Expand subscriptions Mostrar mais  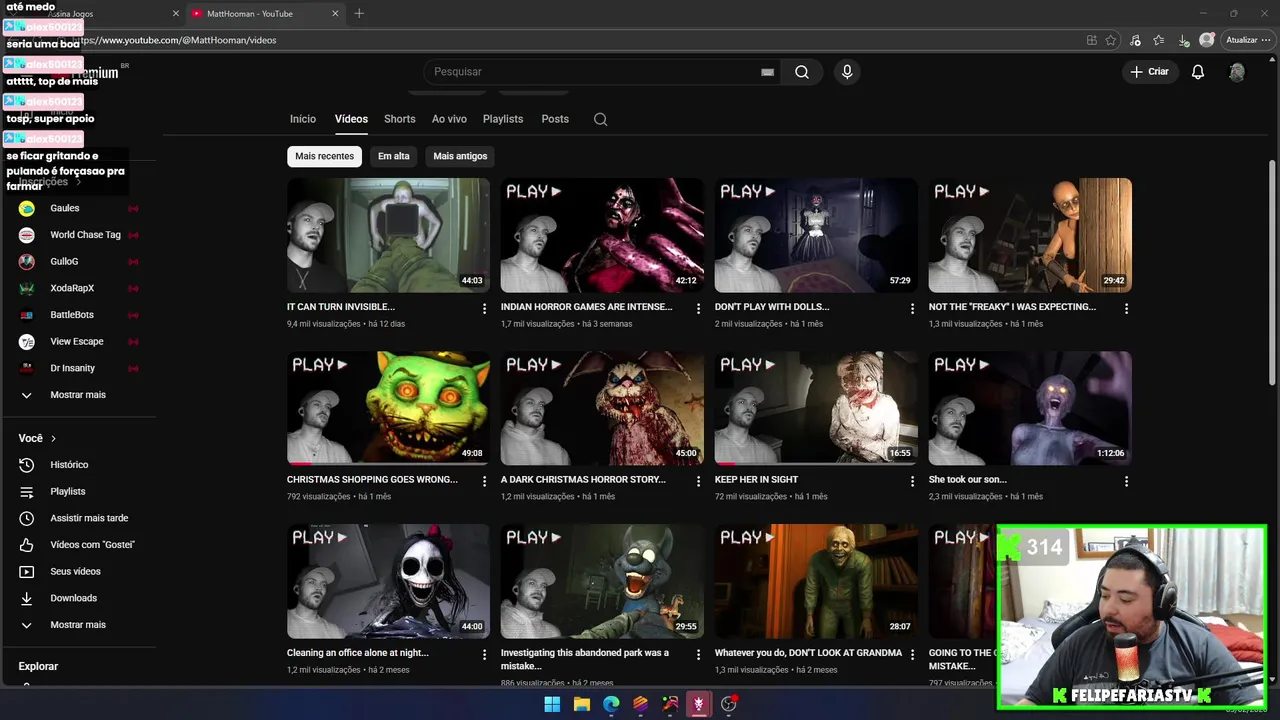coord(78,395)
